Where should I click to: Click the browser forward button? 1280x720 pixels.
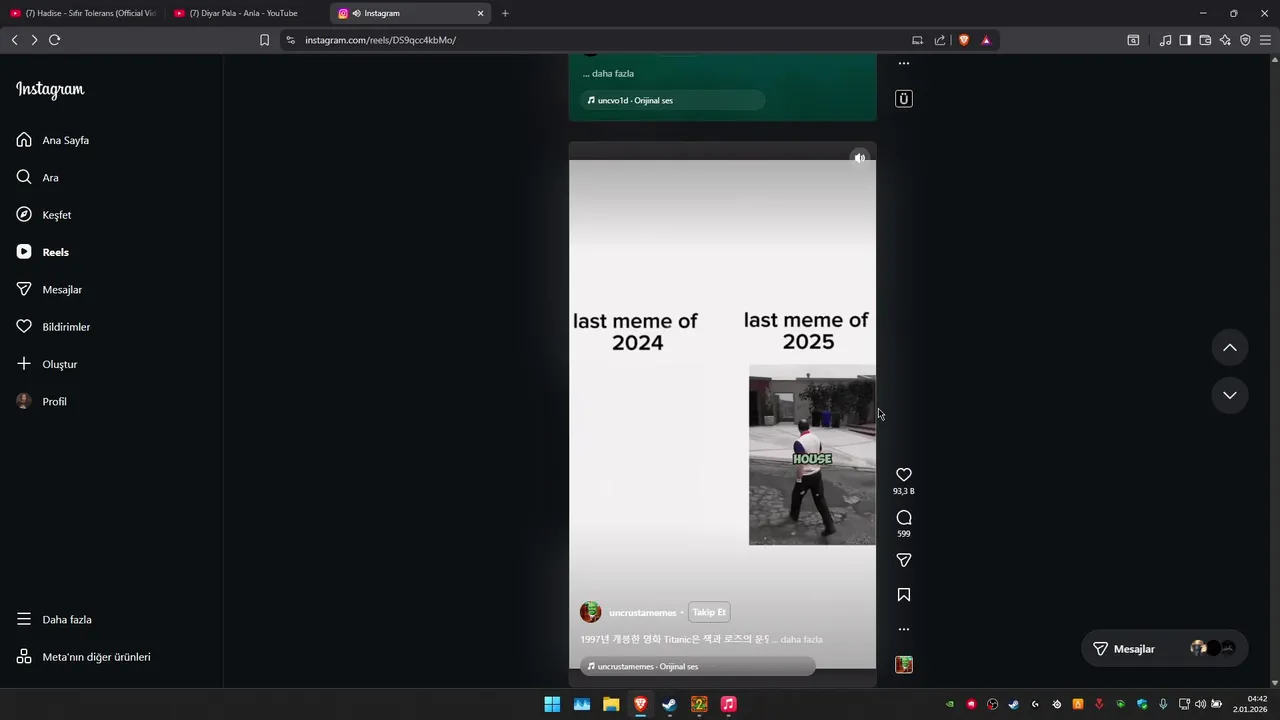tap(34, 40)
